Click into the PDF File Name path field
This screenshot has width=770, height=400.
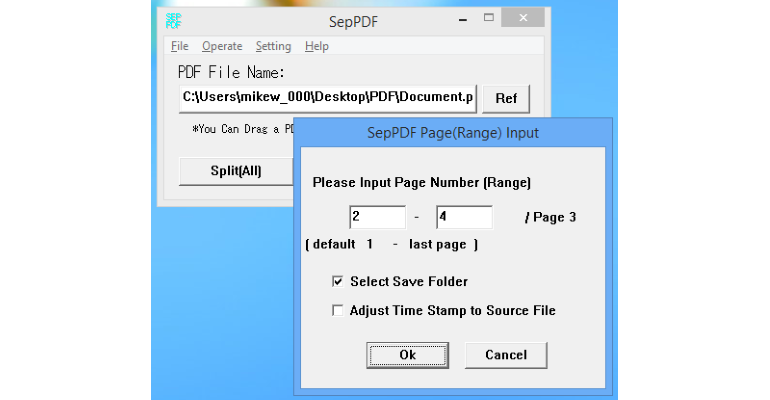328,99
